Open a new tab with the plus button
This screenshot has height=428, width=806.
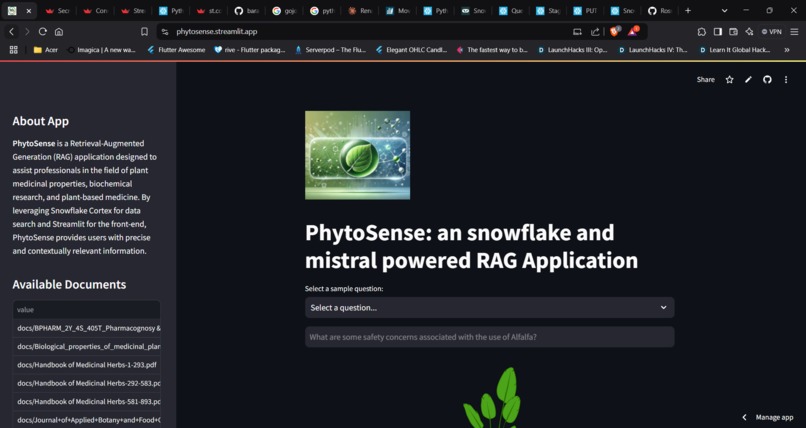688,11
